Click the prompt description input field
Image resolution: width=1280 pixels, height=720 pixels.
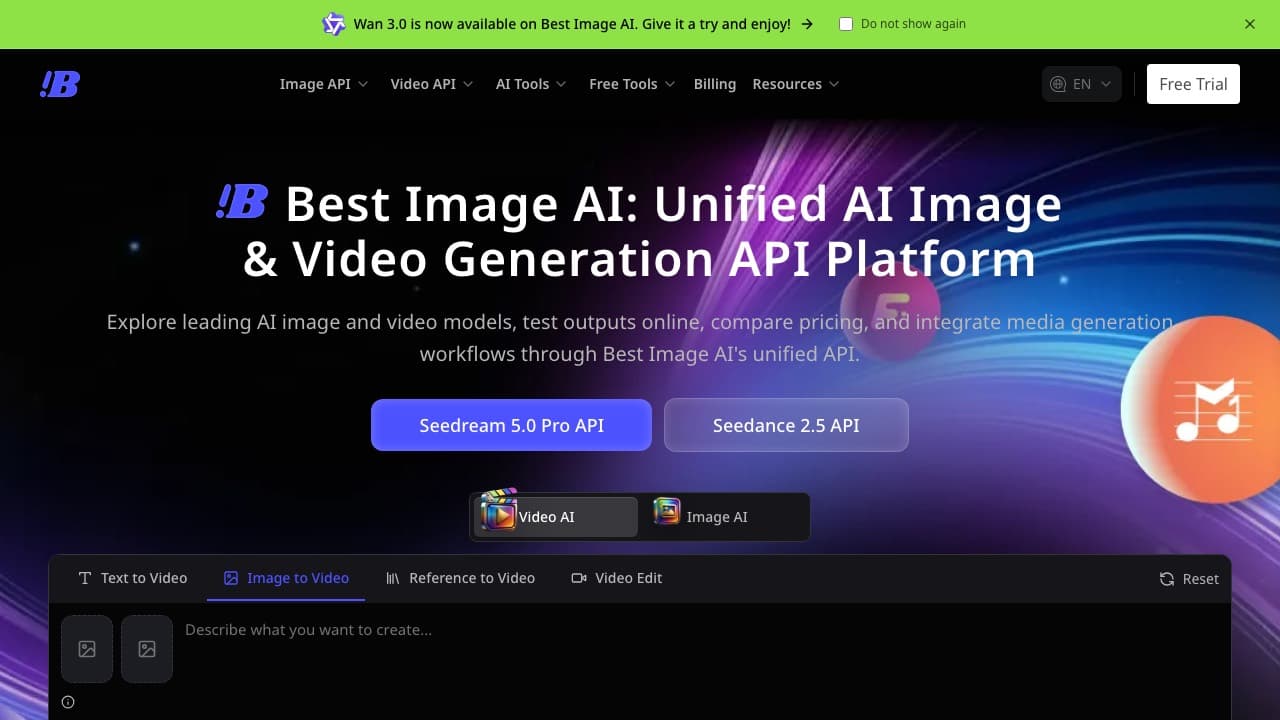point(700,648)
